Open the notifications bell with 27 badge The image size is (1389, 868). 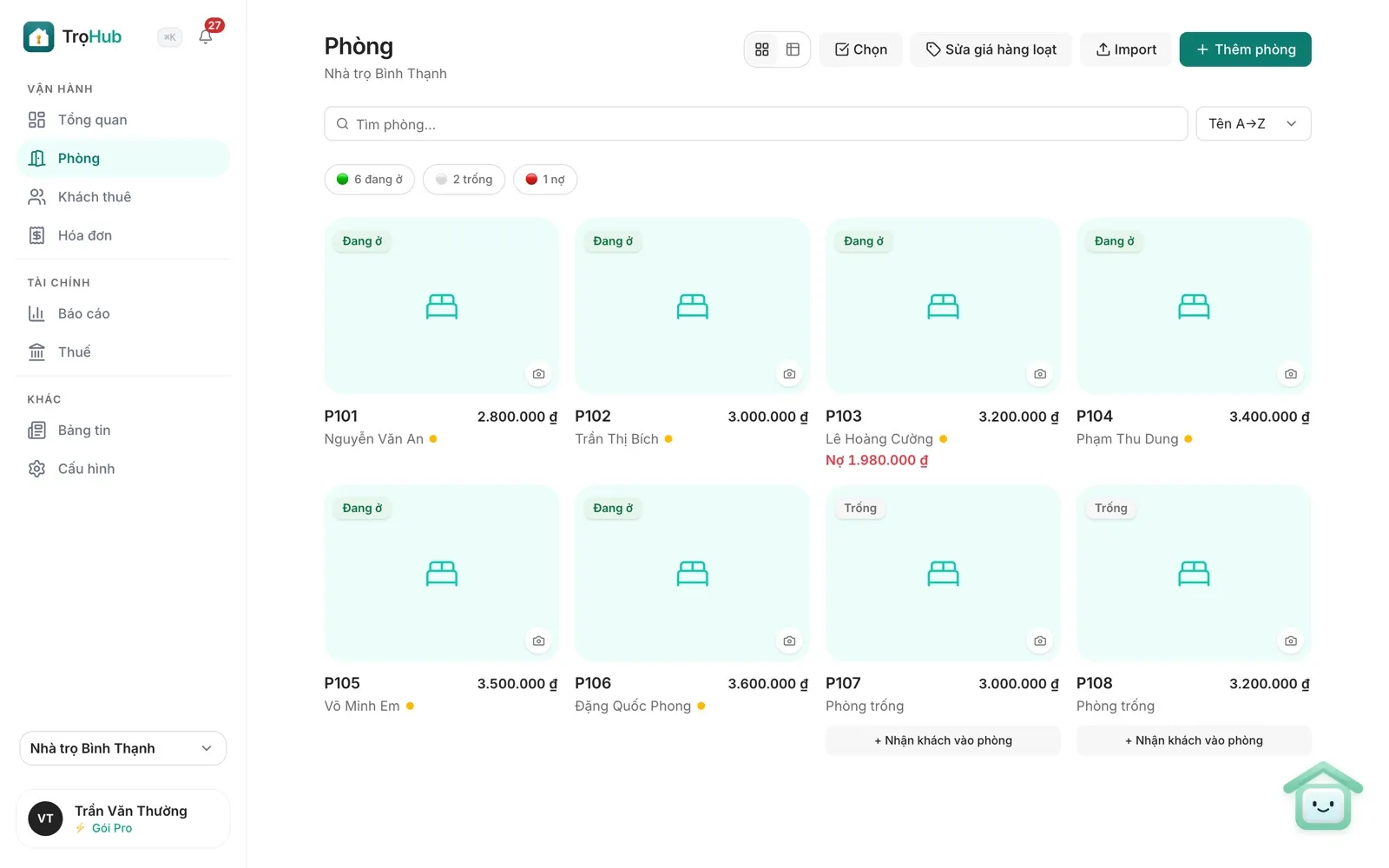tap(206, 36)
